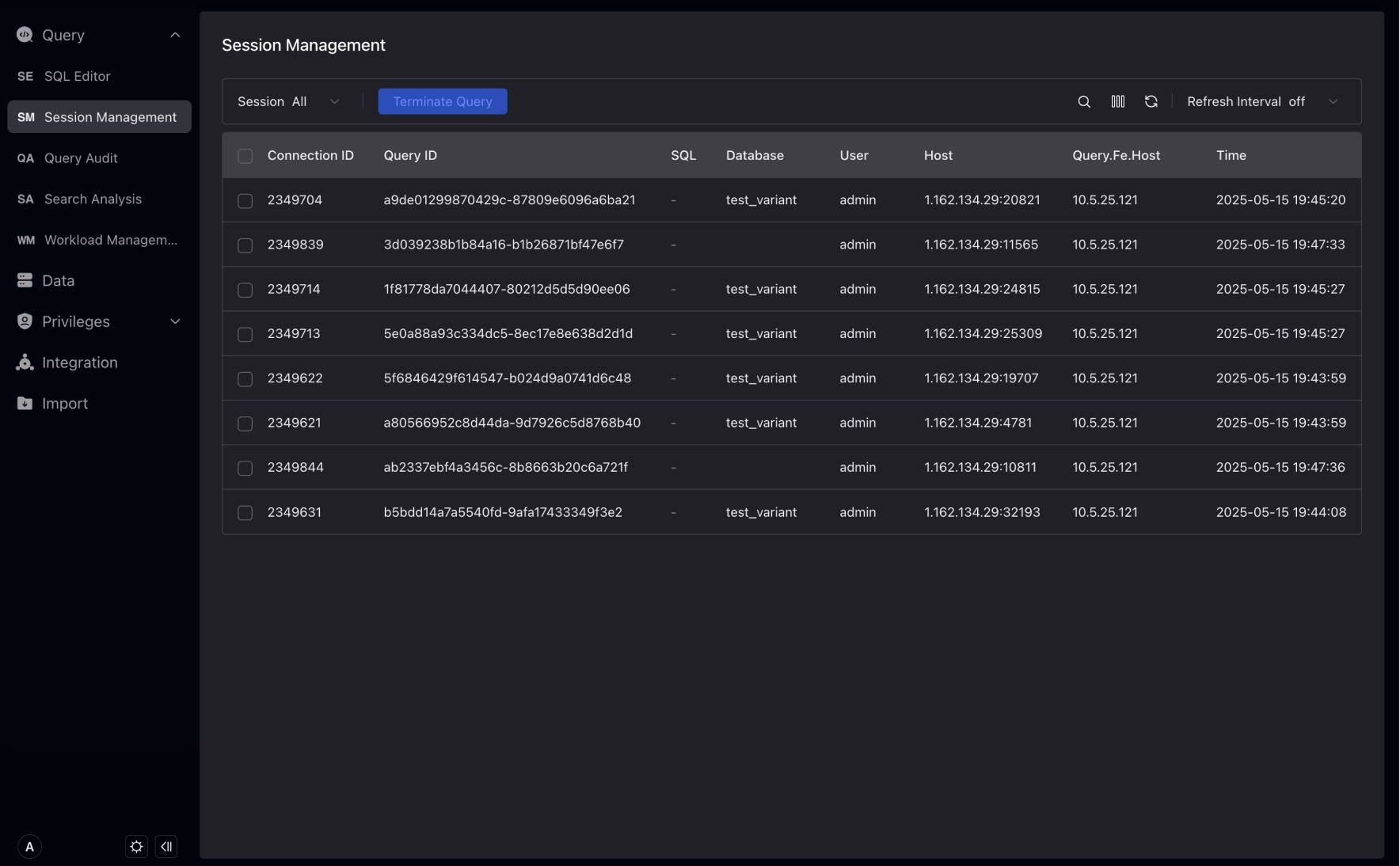Tick the checkbox for connection 2349622
The image size is (1400, 866).
point(245,379)
